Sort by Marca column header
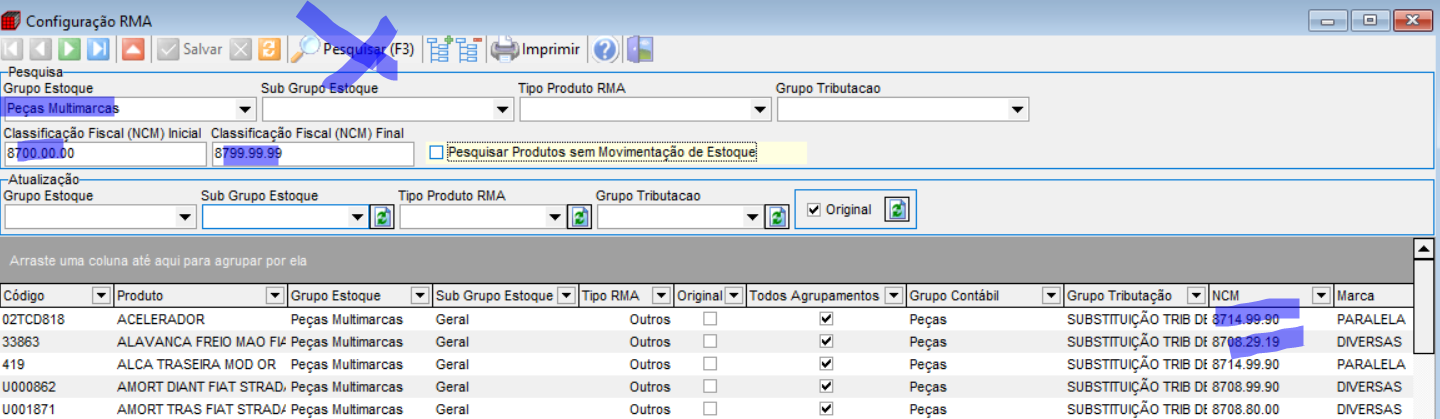 tap(1372, 296)
